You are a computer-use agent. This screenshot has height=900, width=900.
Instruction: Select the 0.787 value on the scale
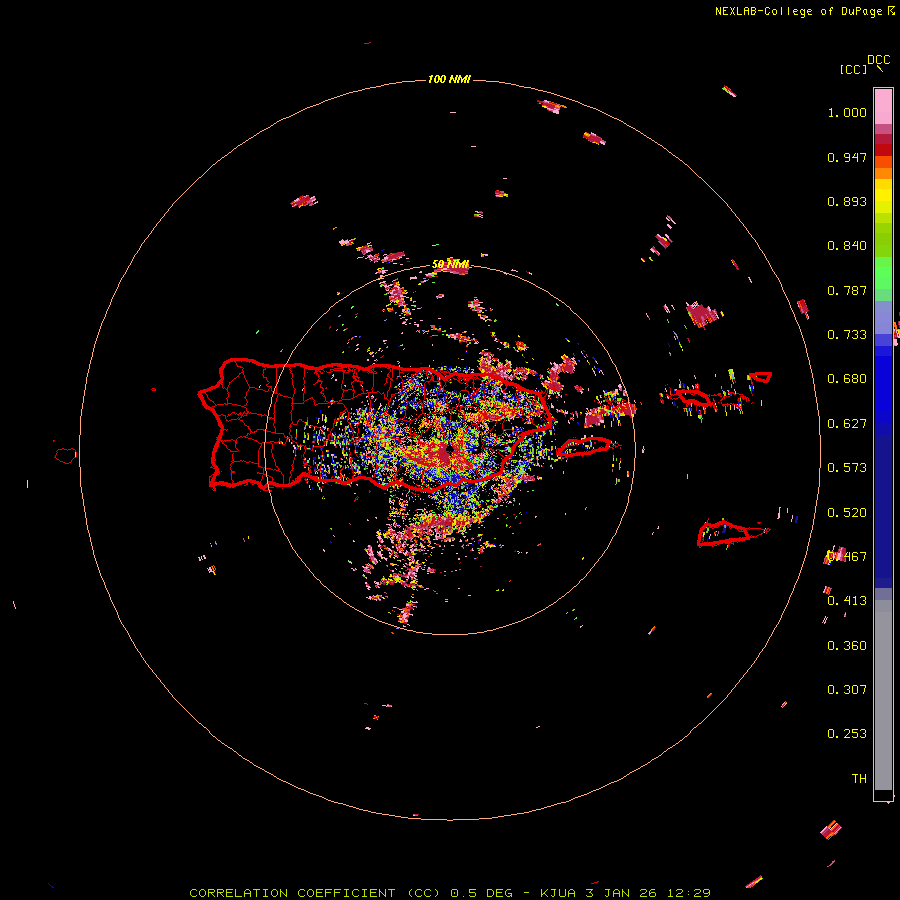(x=847, y=290)
